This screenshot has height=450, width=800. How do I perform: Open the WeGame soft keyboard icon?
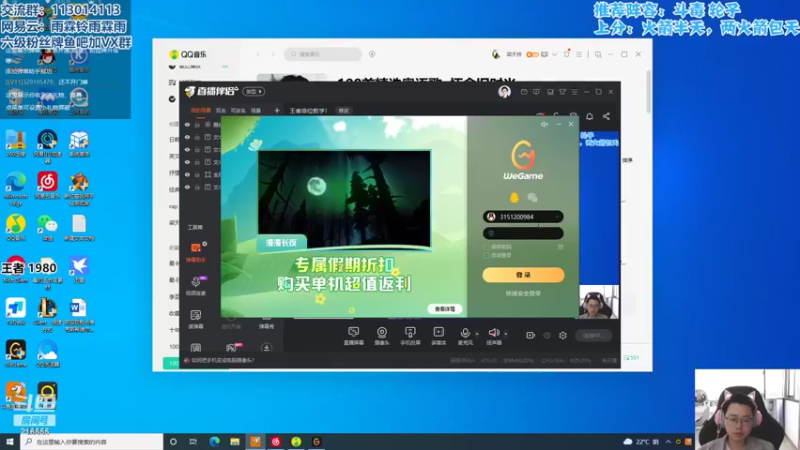(x=560, y=246)
